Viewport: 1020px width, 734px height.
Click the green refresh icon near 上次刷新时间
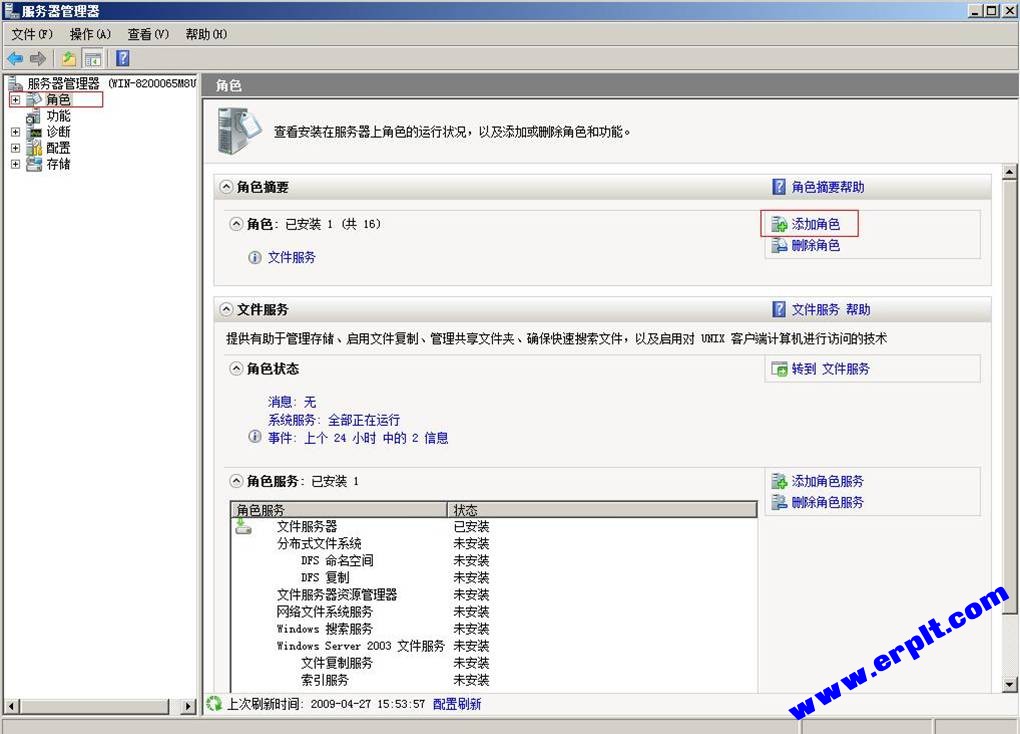point(214,703)
